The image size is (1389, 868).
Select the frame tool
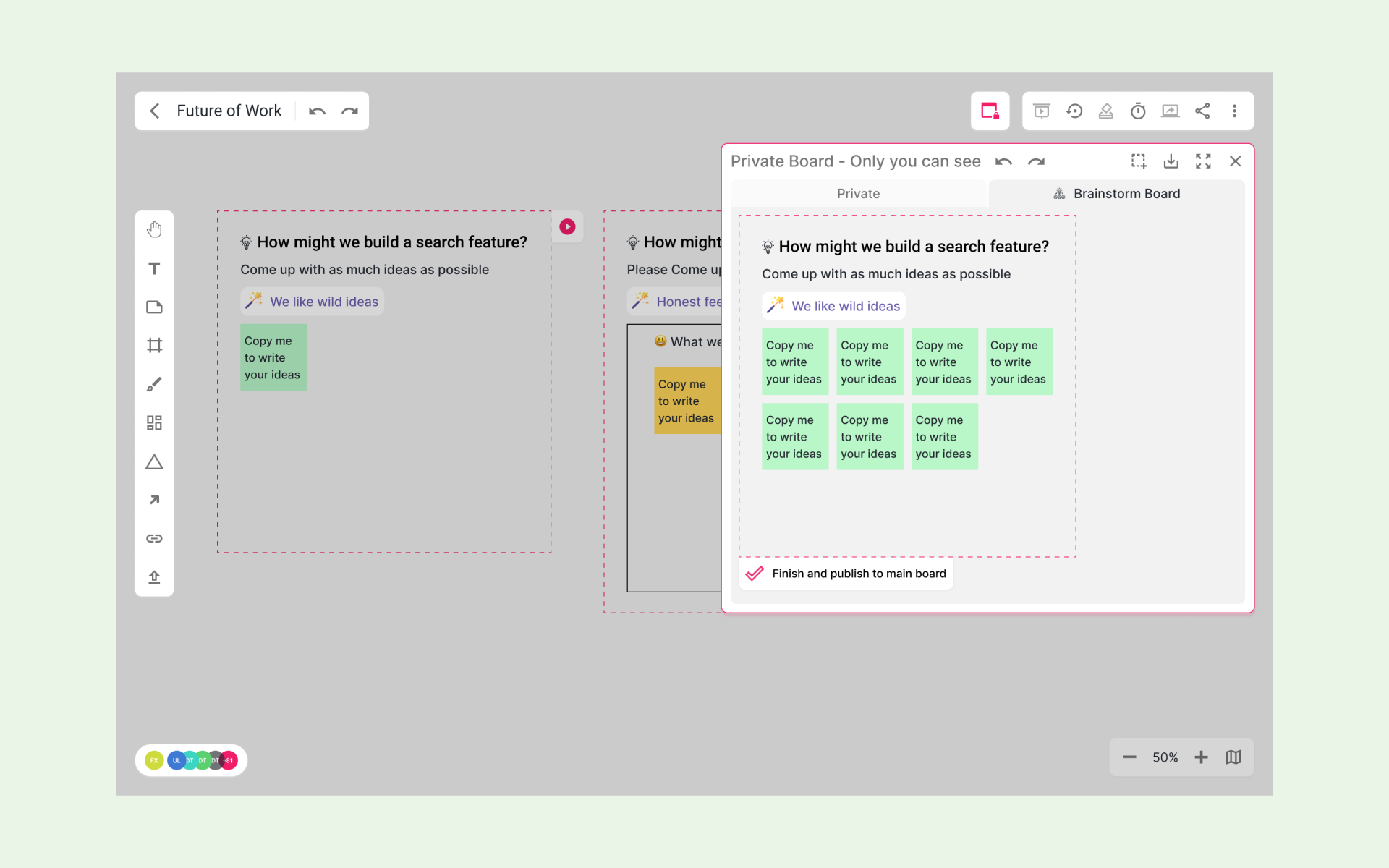coord(154,345)
